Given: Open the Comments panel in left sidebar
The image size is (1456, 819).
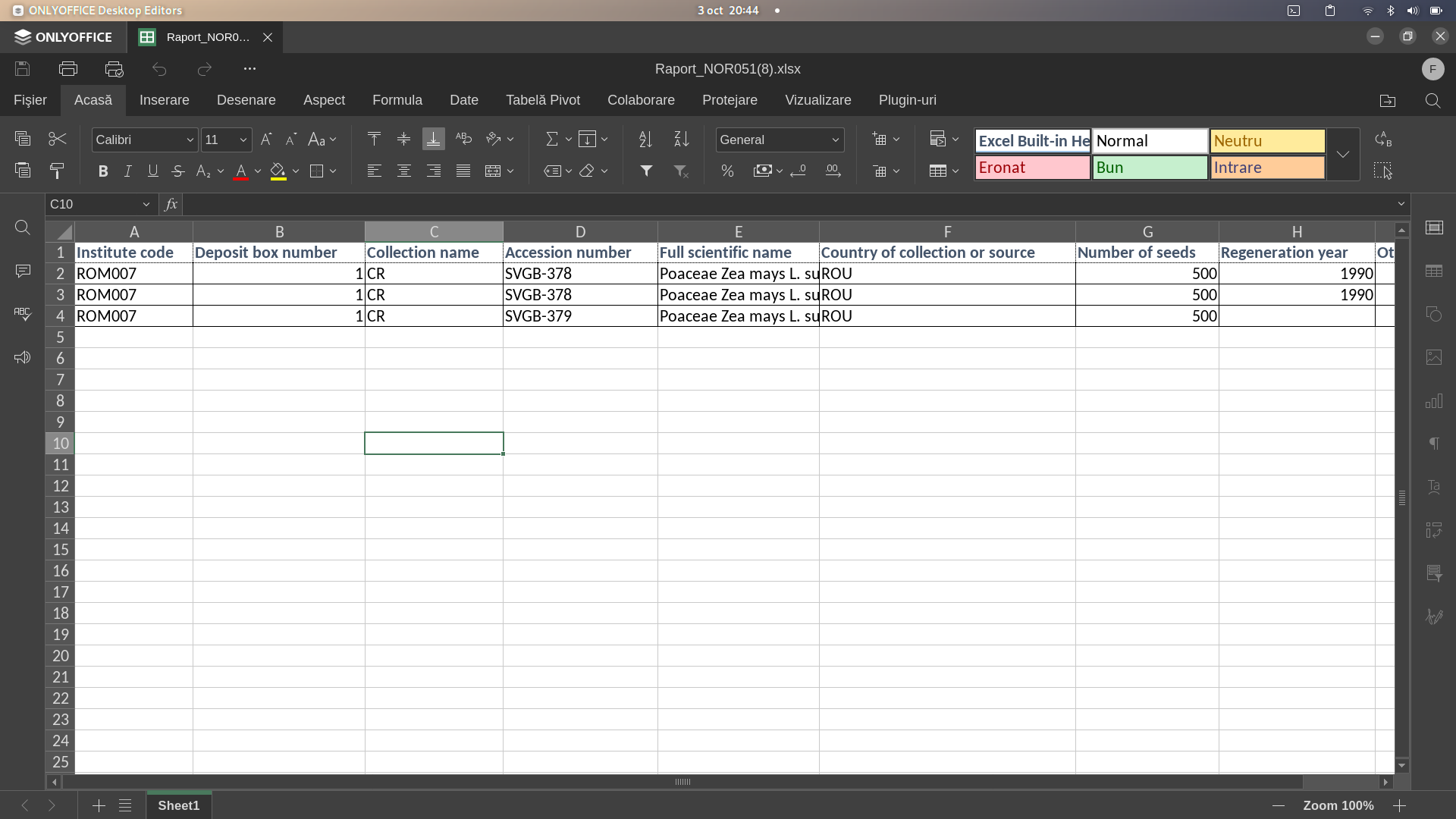Looking at the screenshot, I should [23, 271].
